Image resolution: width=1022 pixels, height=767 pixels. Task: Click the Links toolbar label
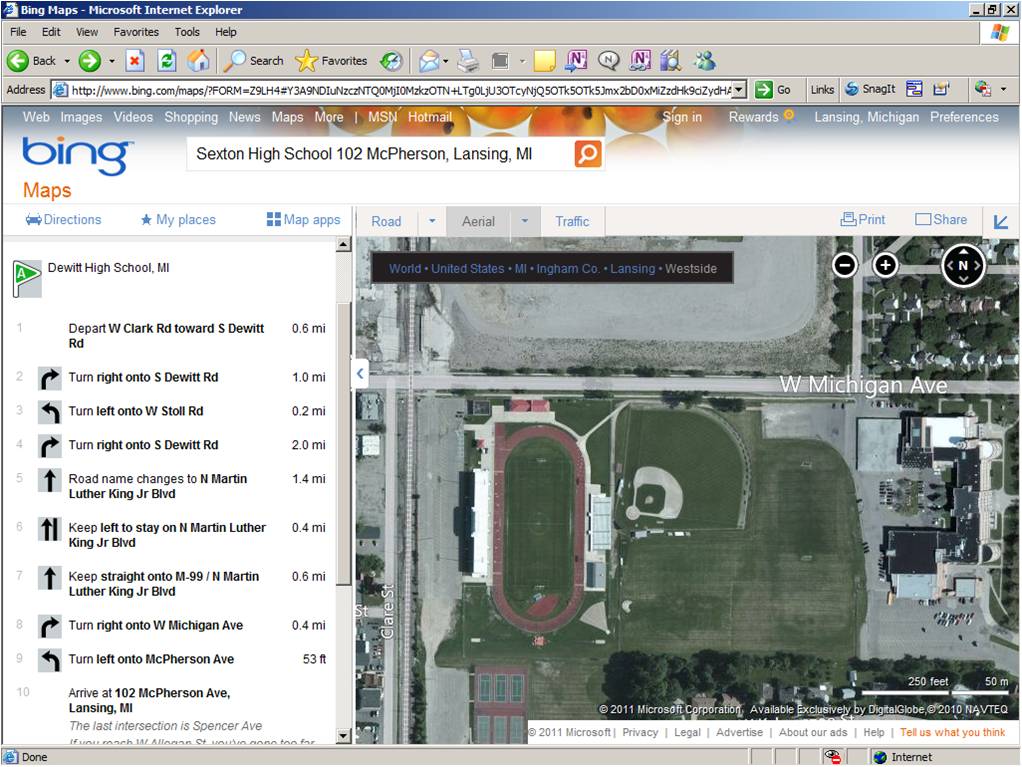822,89
